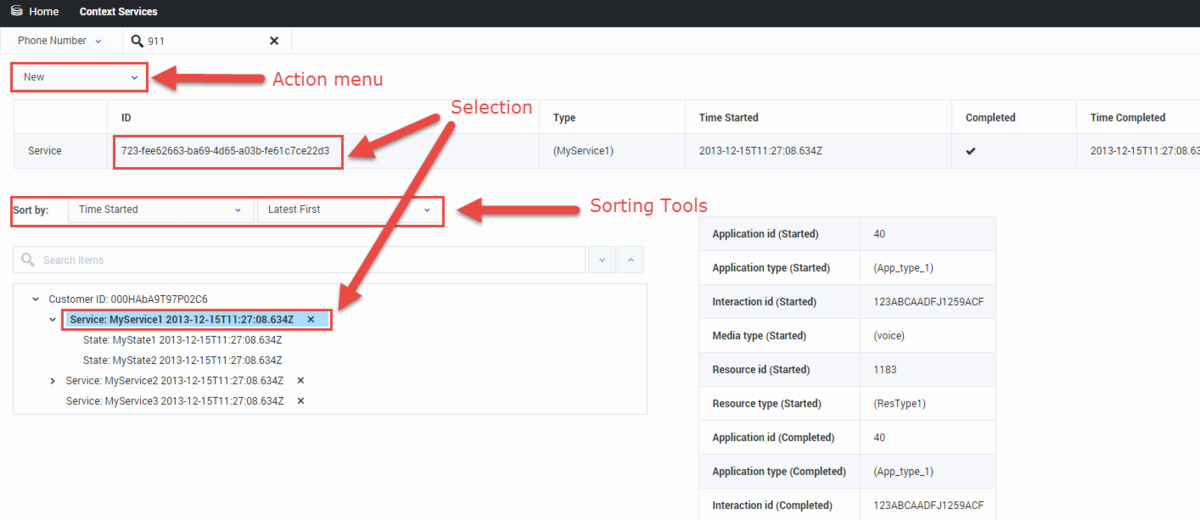
Task: Open the Context Services tab
Action: pyautogui.click(x=118, y=12)
